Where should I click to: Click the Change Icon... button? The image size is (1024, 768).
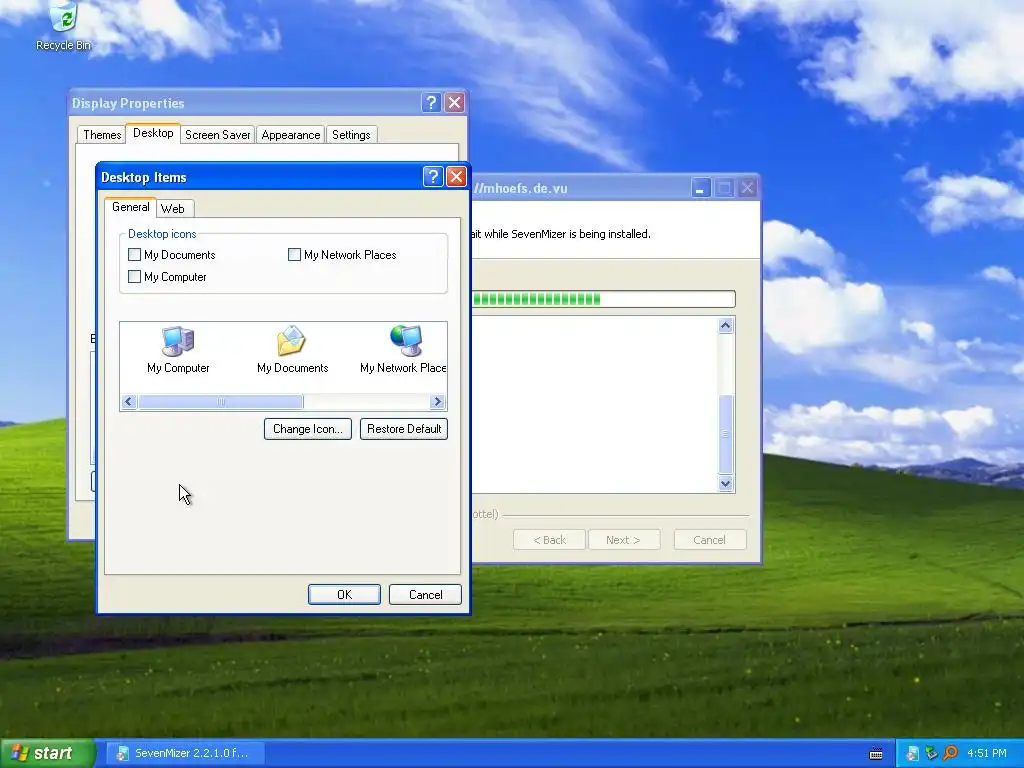tap(308, 429)
